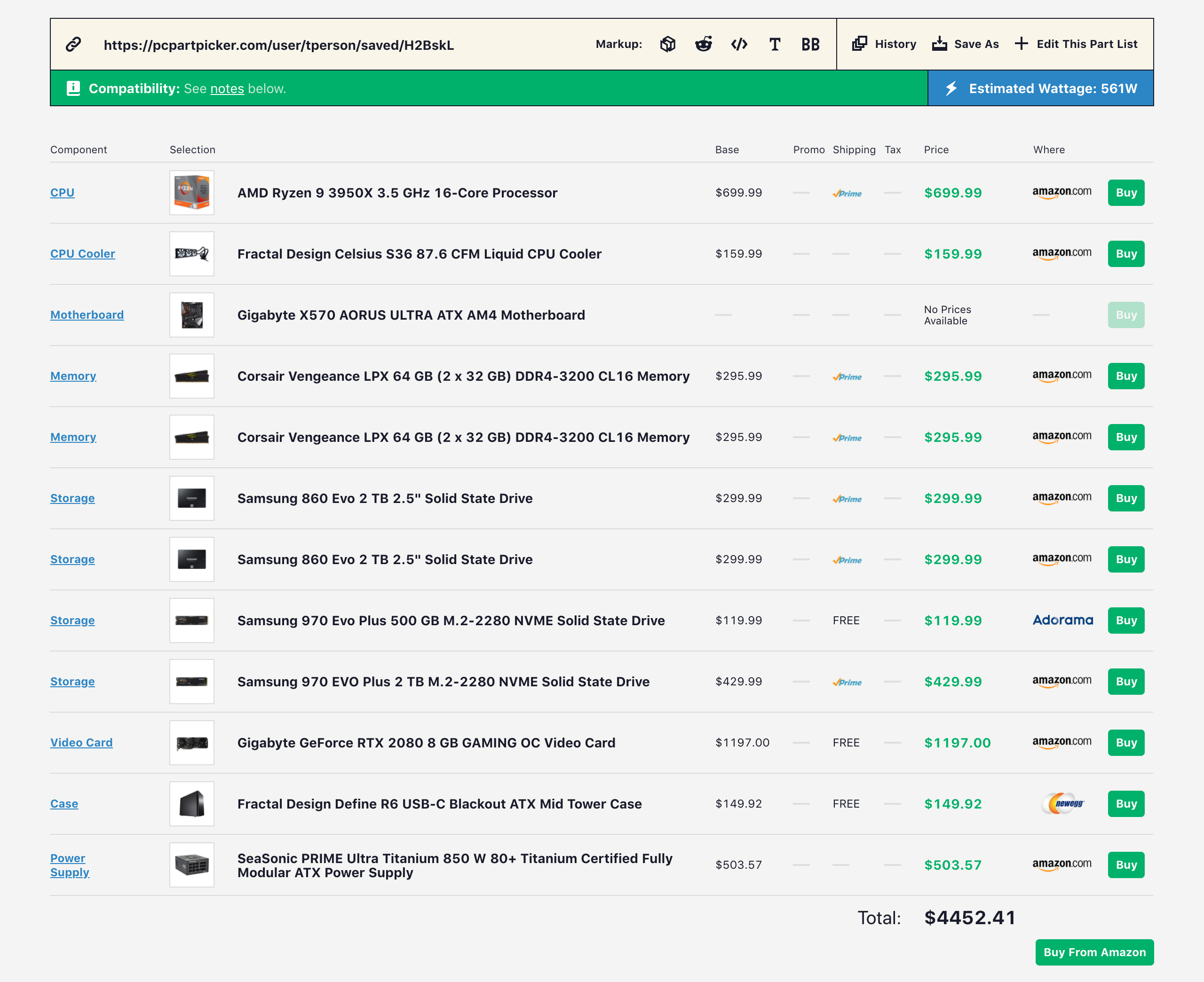The image size is (1204, 982).
Task: Select the BBCode markup icon
Action: tap(810, 44)
